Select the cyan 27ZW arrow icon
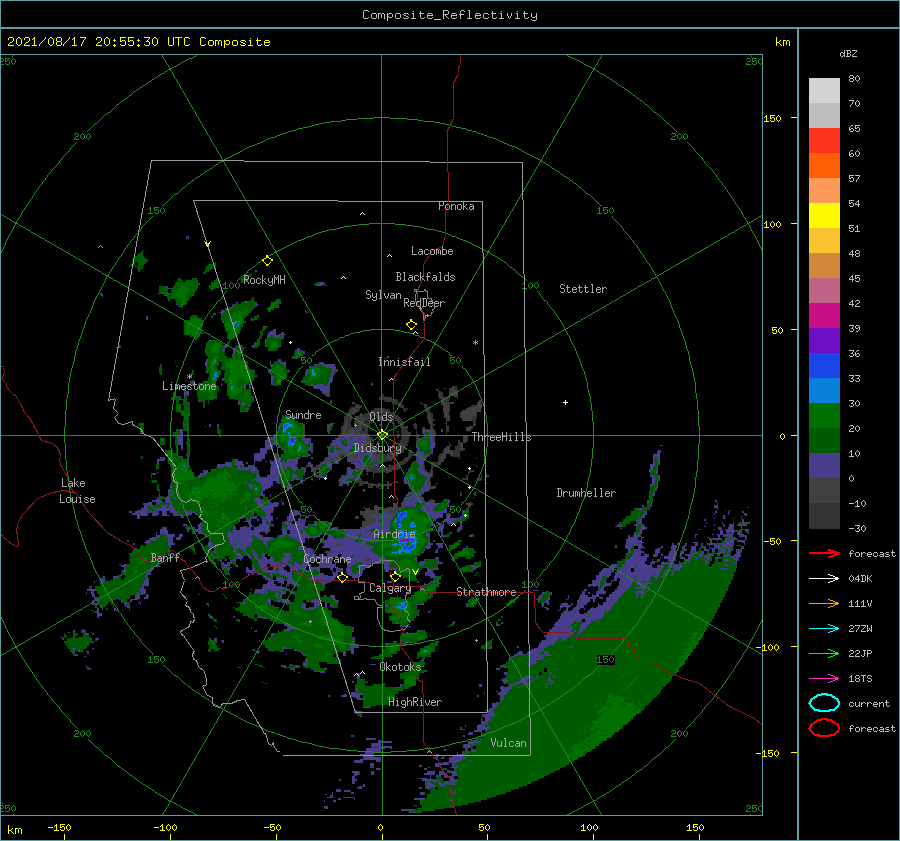 click(x=824, y=629)
